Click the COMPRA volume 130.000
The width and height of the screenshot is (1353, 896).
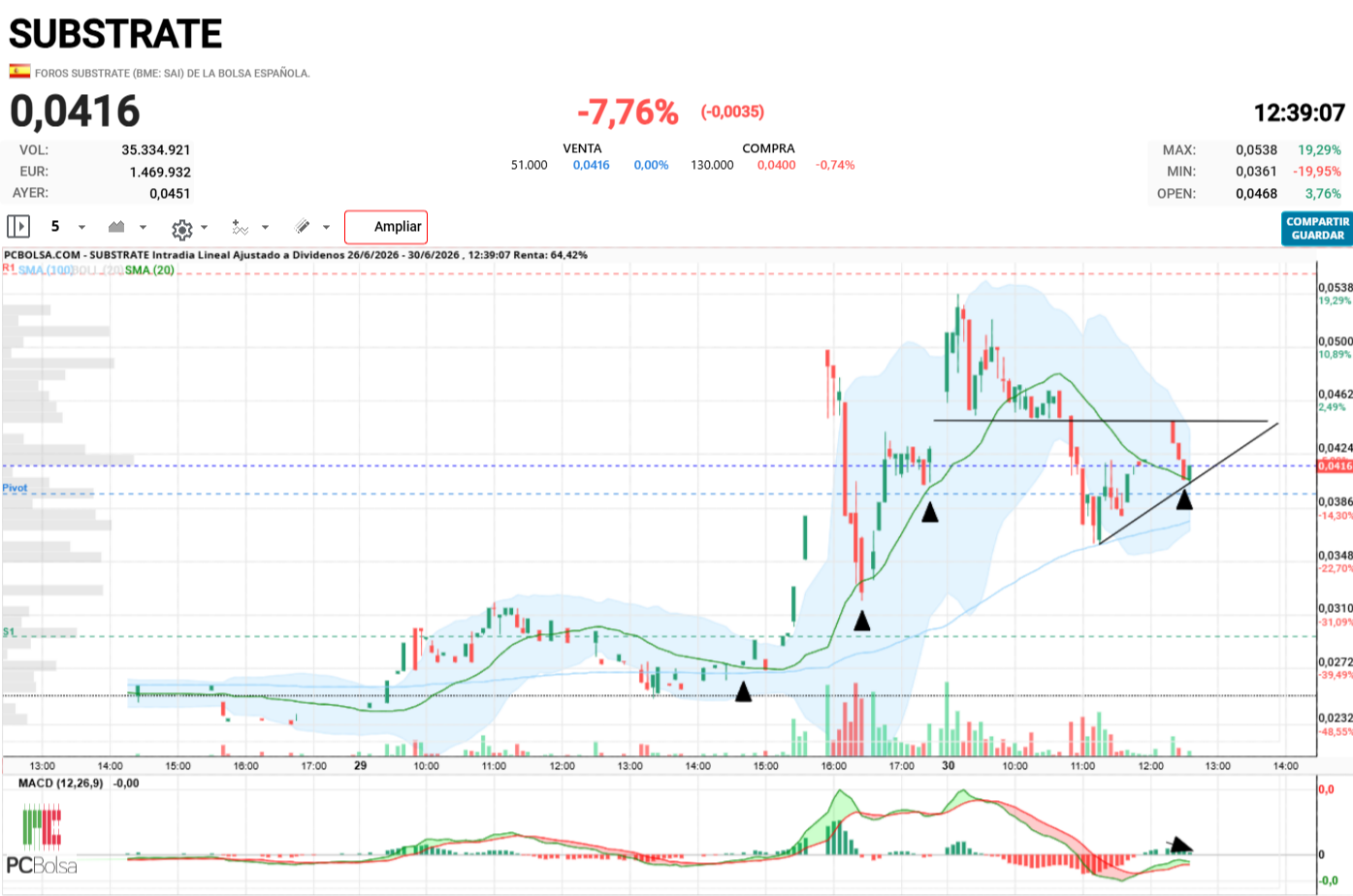[x=712, y=165]
